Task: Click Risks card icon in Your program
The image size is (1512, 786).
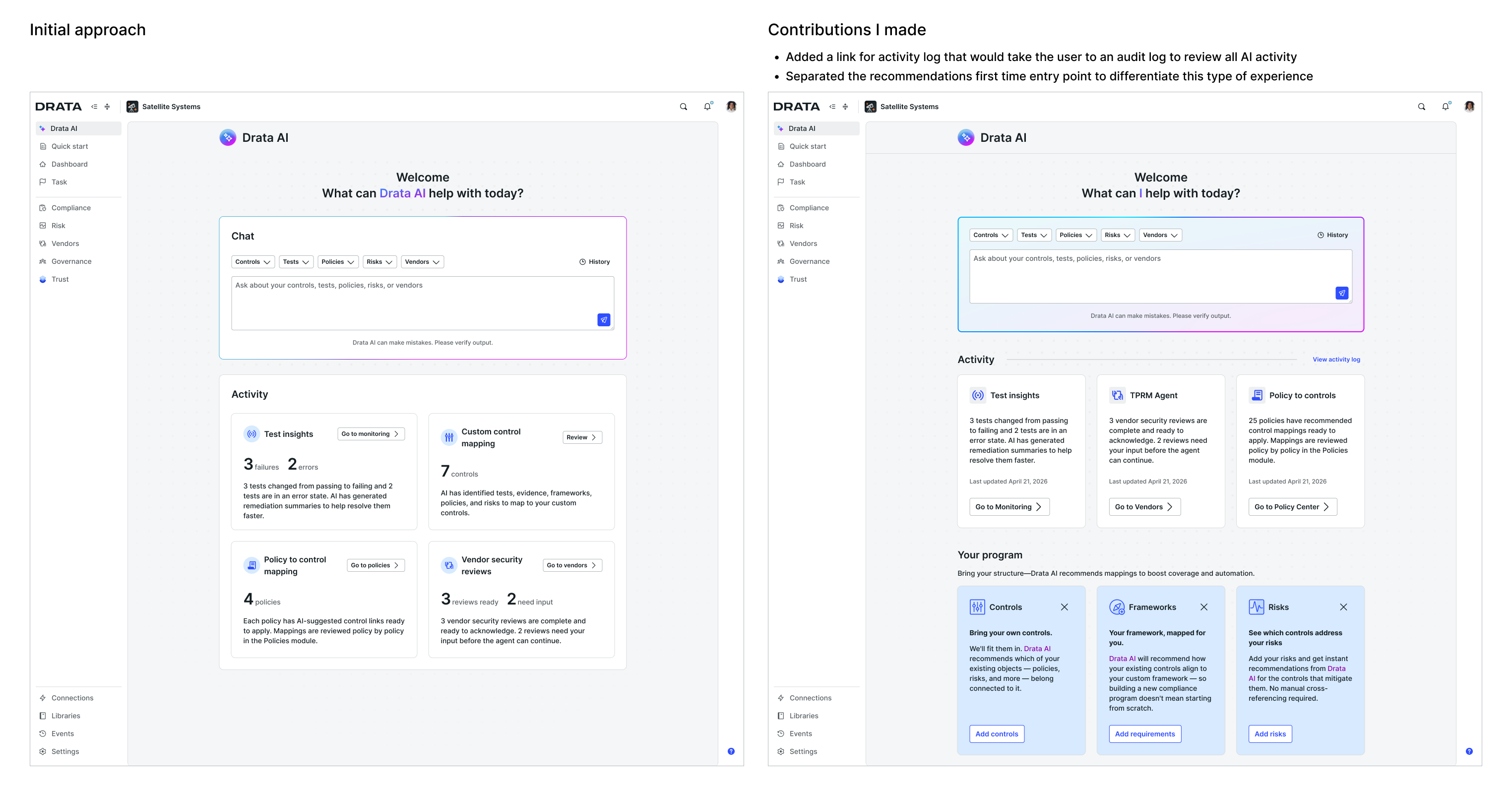Action: coord(1256,607)
